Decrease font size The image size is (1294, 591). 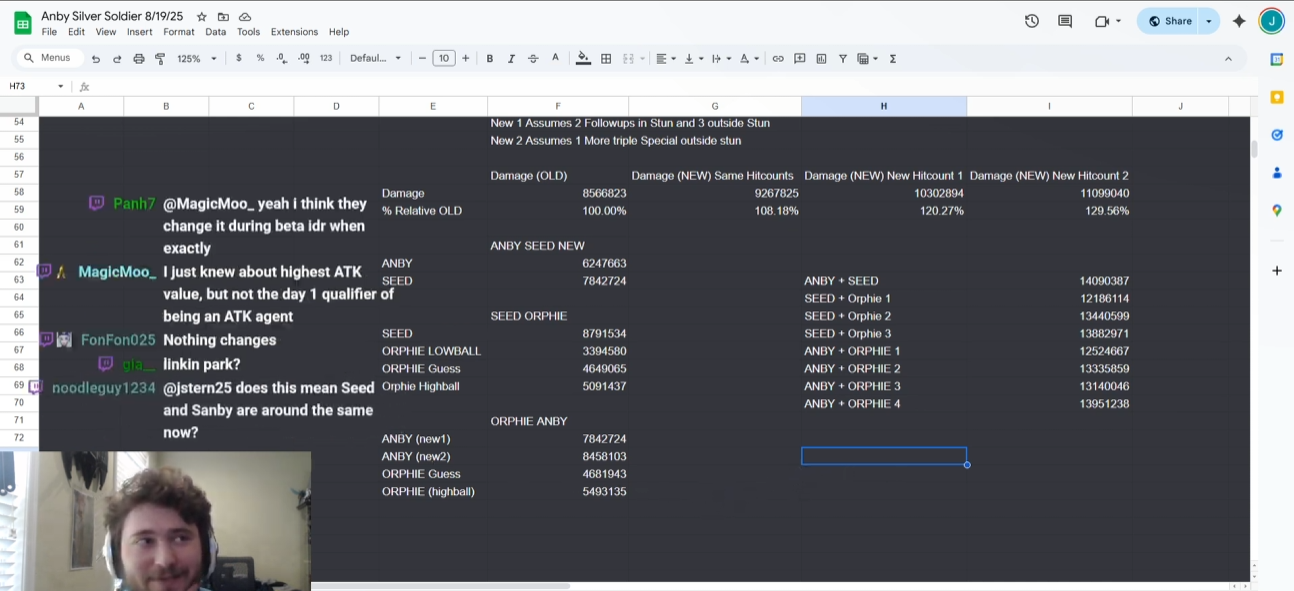(x=422, y=59)
